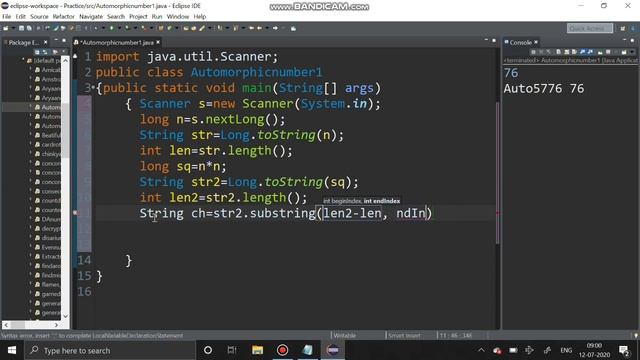This screenshot has height=360, width=640.
Task: Minimize the Package Explorer view
Action: 56,41
